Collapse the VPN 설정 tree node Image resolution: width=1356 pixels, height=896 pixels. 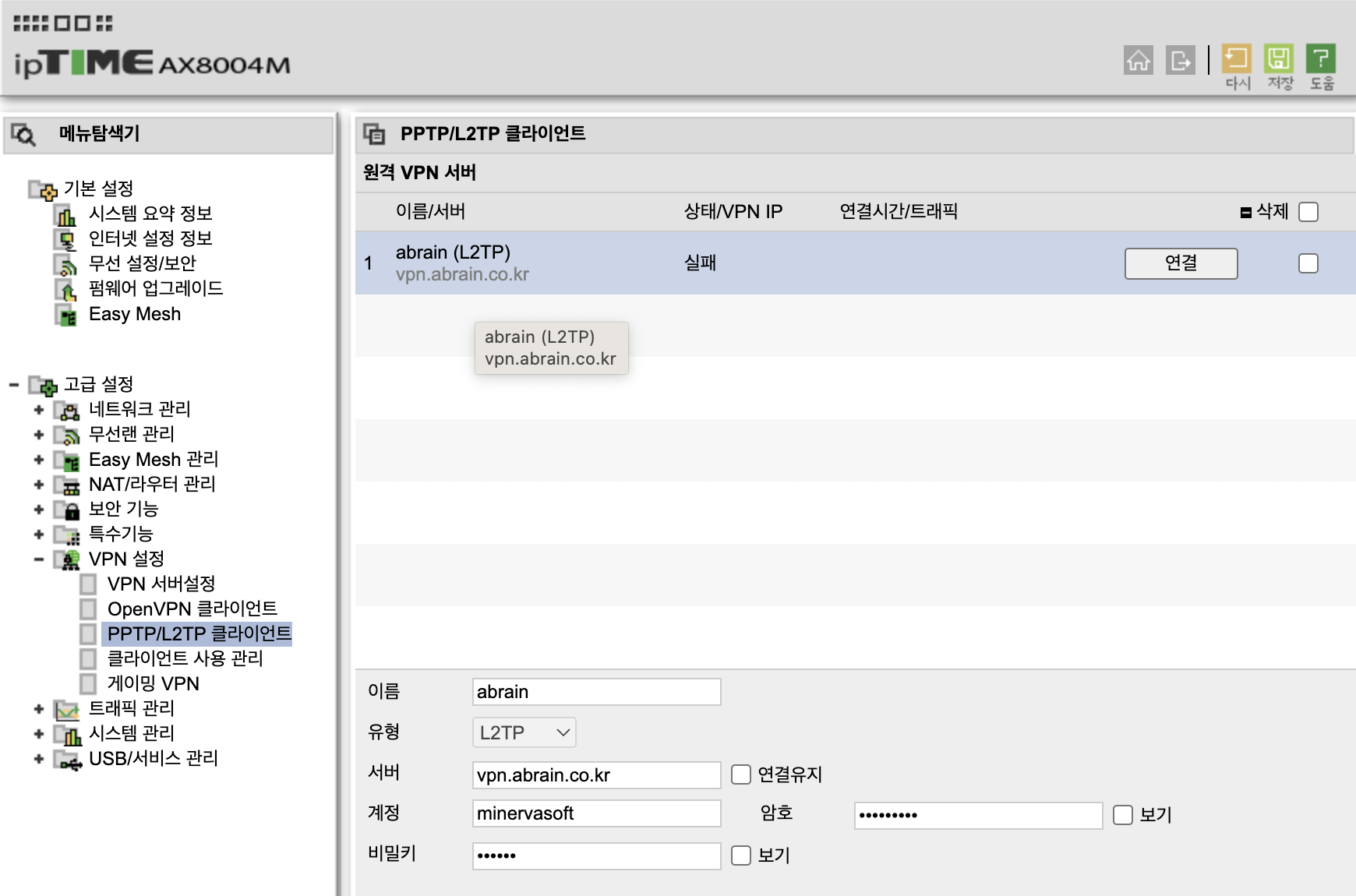[x=38, y=559]
